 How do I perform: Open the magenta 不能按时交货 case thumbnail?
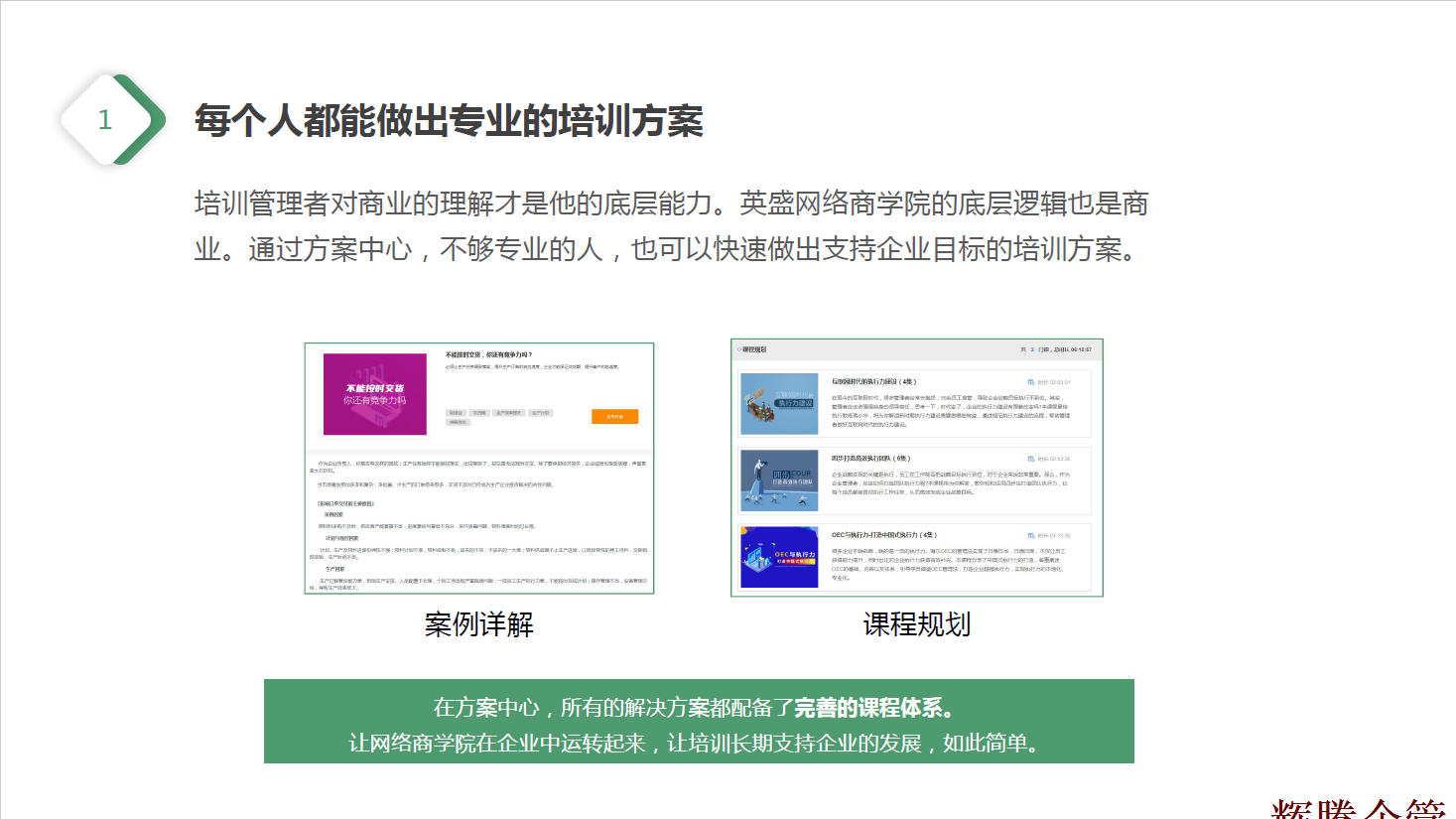[x=374, y=394]
